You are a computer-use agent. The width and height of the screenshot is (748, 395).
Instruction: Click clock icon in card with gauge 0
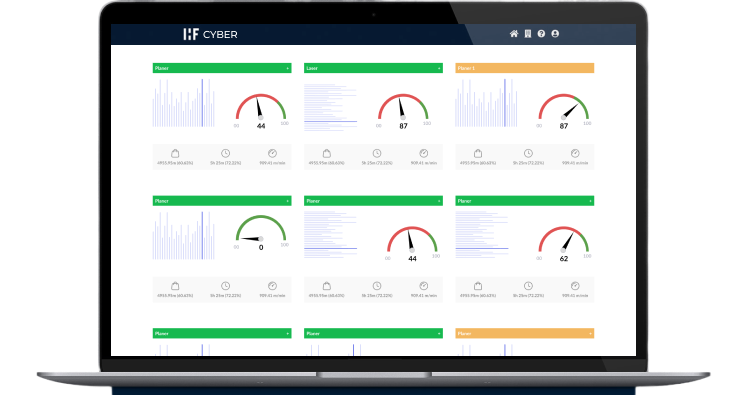[225, 286]
